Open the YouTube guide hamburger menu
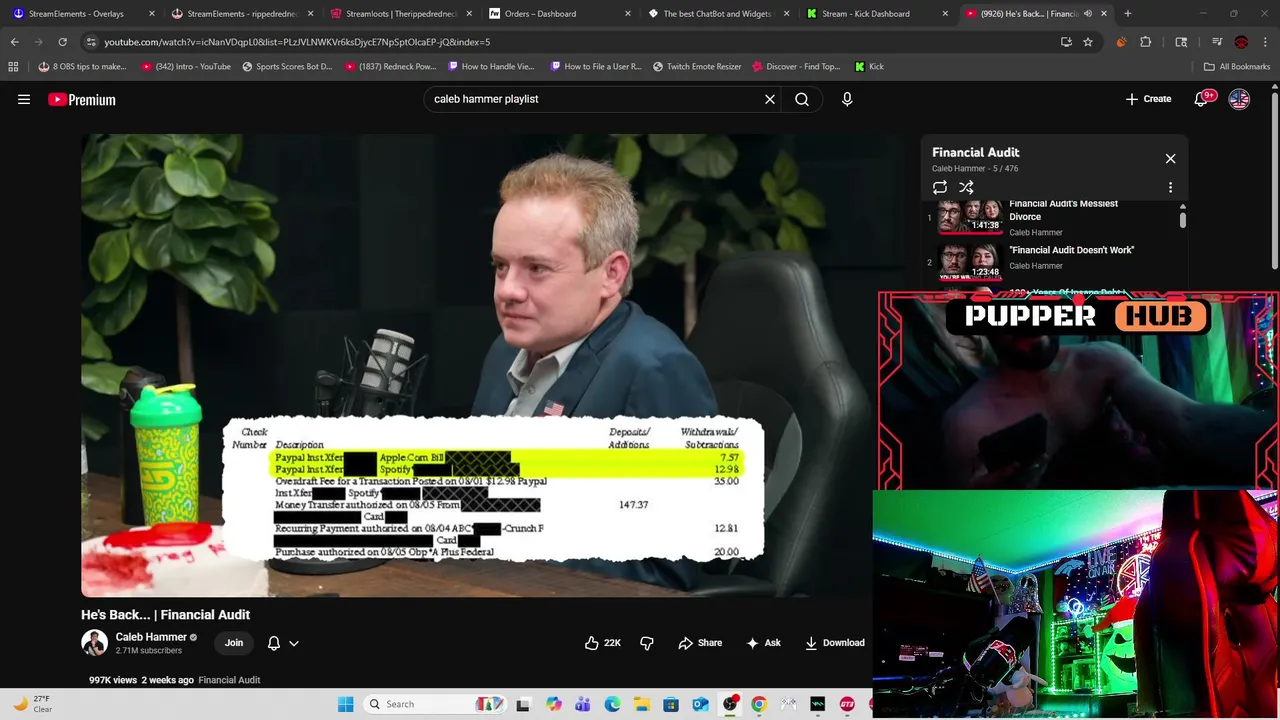The height and width of the screenshot is (720, 1280). tap(24, 99)
